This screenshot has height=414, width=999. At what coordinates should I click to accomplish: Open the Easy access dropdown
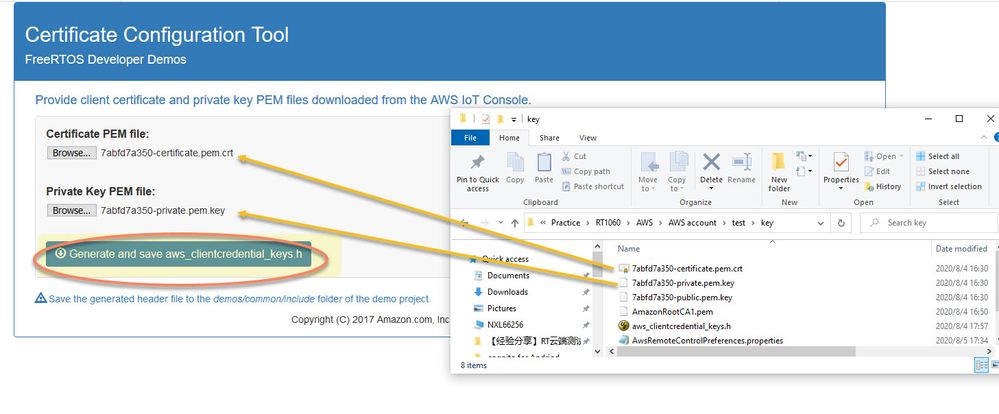(x=804, y=171)
